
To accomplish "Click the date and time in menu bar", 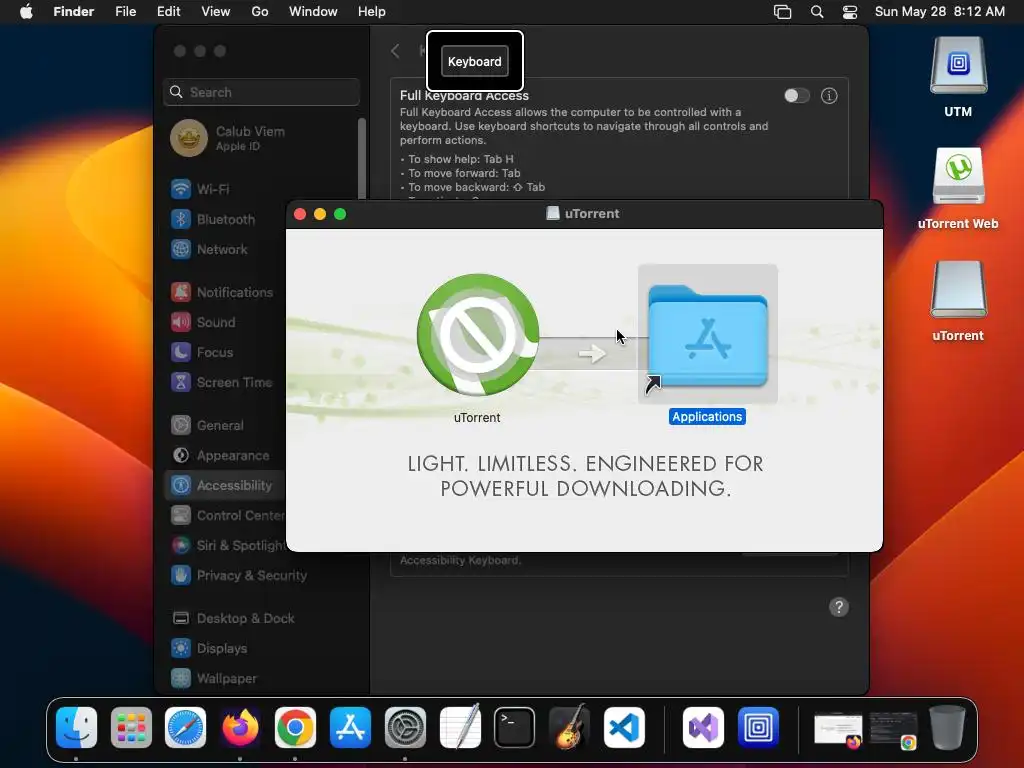I will (939, 12).
